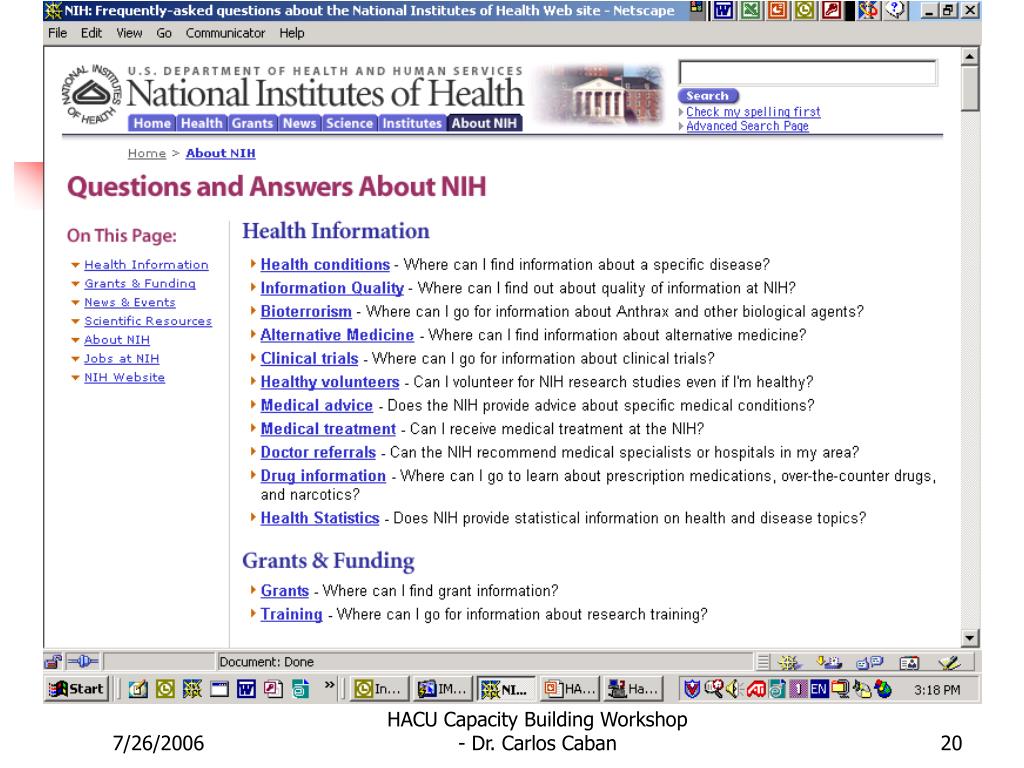Open PowerPoint from the Office shortcut bar

pos(777,10)
